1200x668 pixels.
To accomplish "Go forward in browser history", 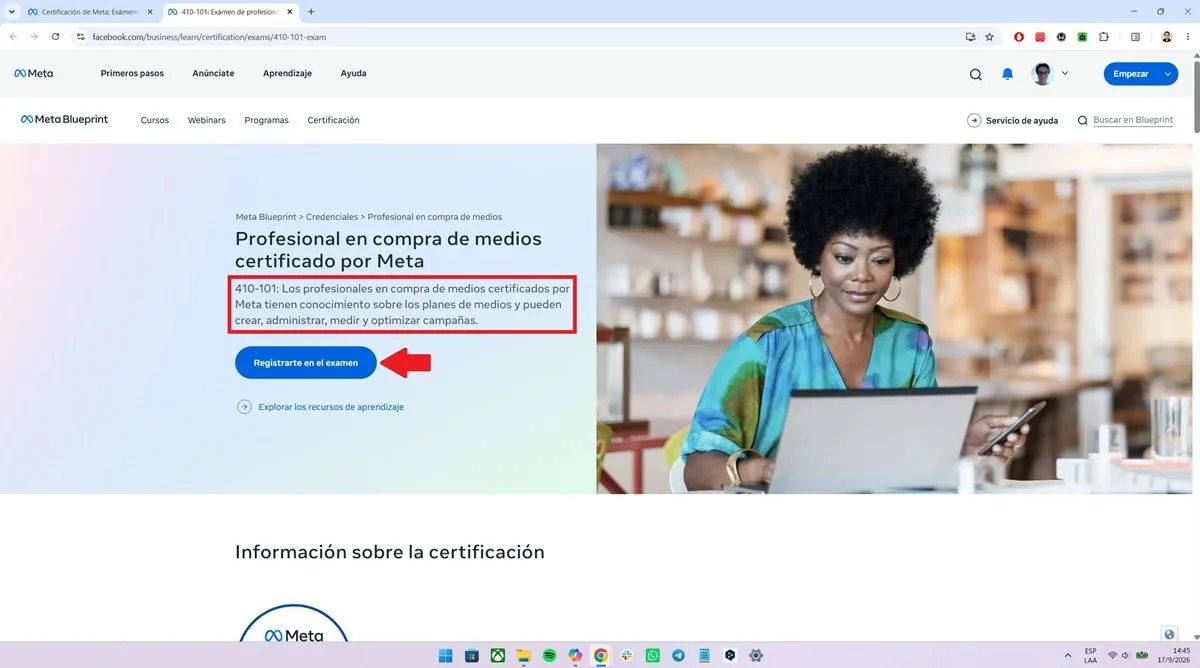I will click(34, 36).
